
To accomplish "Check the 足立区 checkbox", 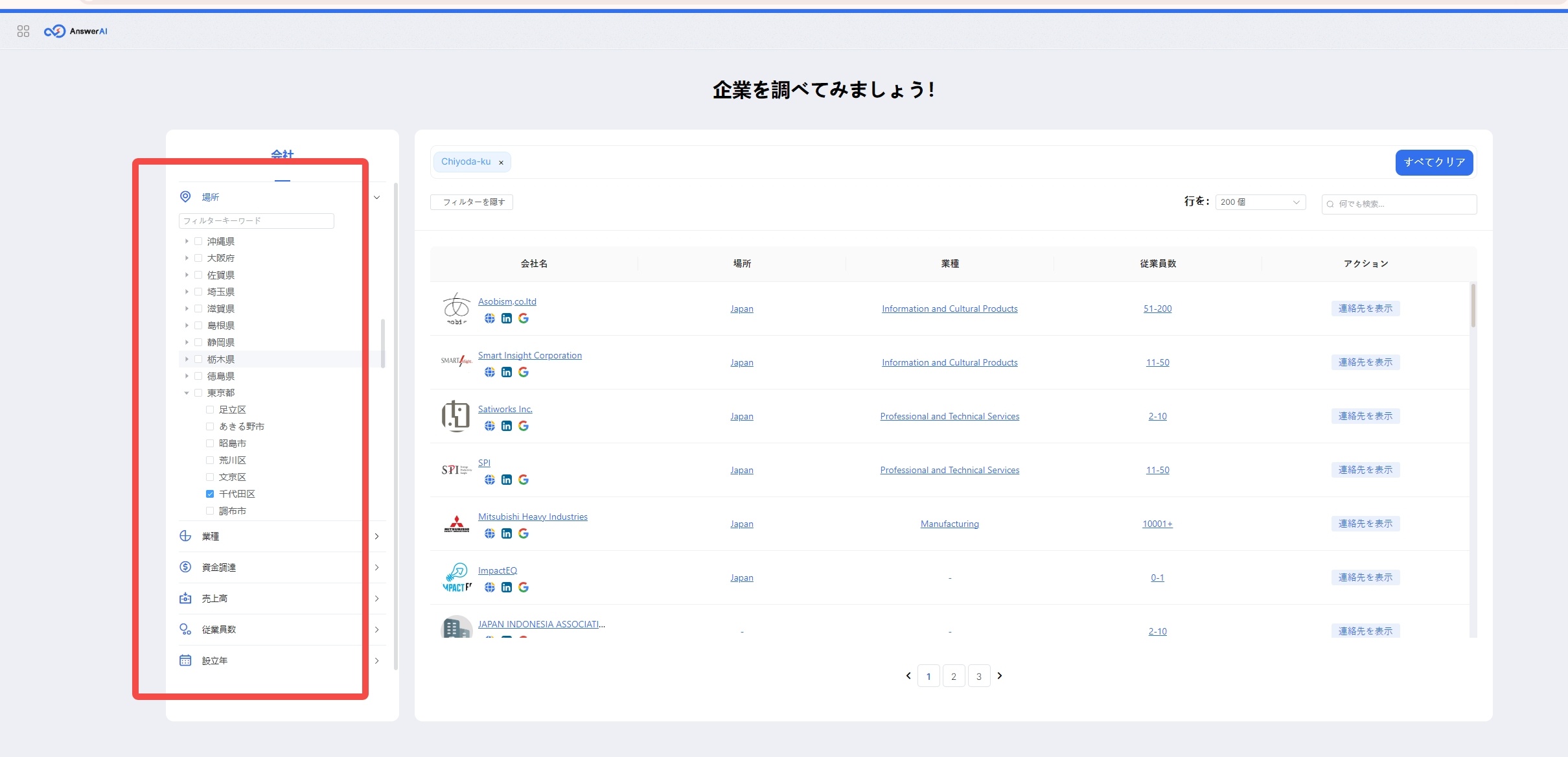I will click(x=210, y=410).
